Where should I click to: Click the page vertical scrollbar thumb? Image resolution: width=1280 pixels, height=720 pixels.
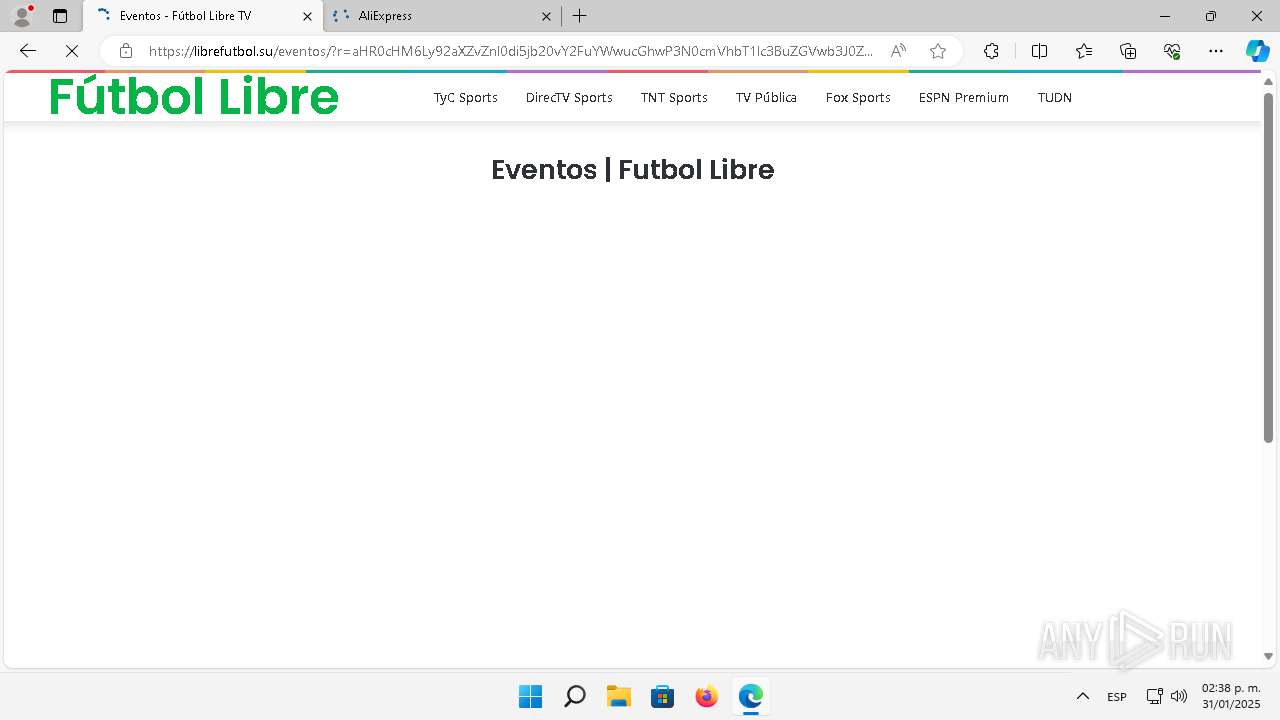point(1268,268)
